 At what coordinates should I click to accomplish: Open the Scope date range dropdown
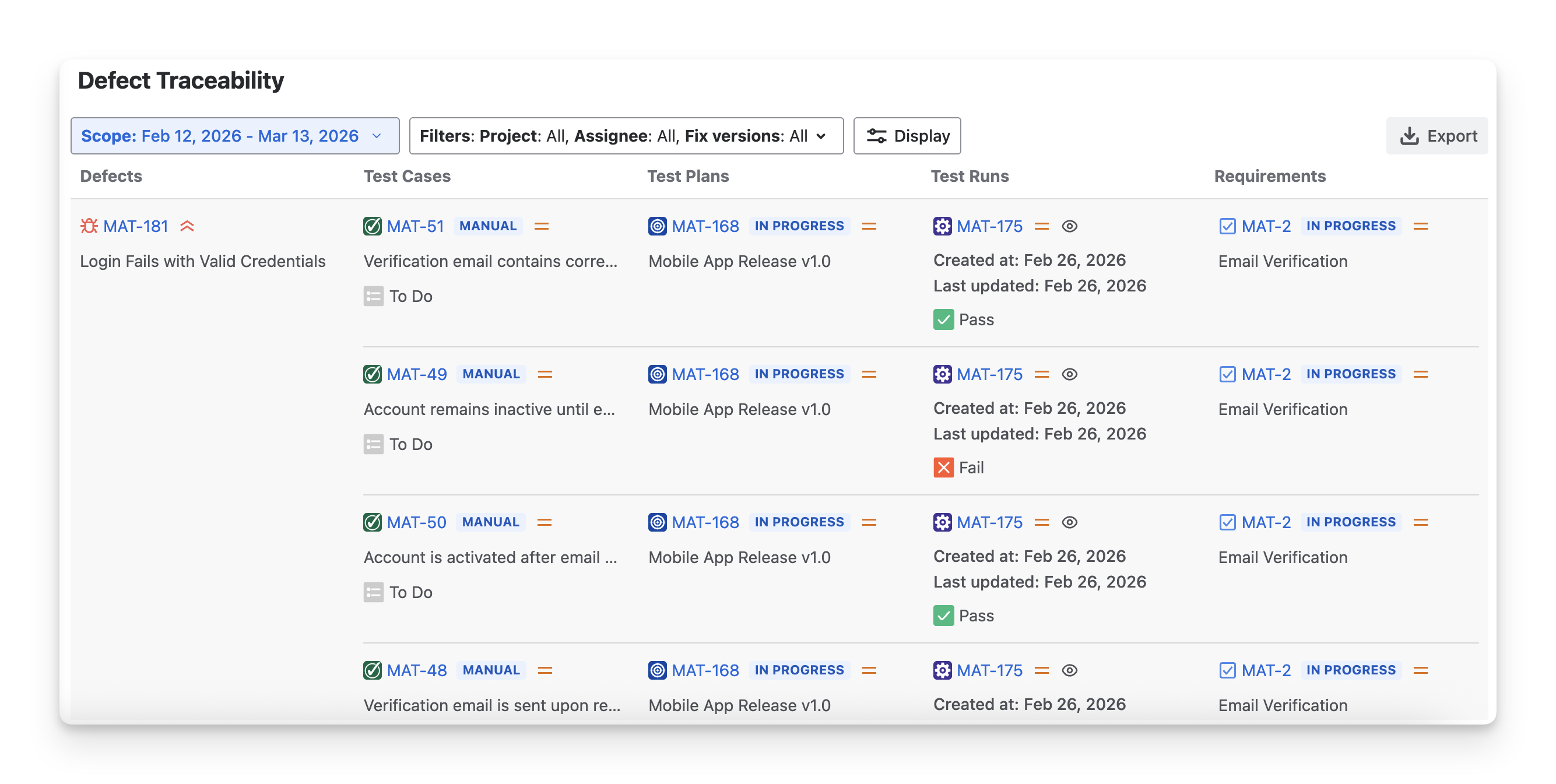tap(234, 136)
